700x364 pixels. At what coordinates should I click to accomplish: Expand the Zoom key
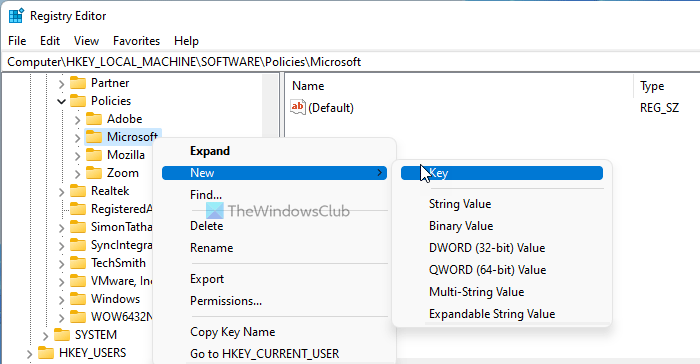coord(78,174)
